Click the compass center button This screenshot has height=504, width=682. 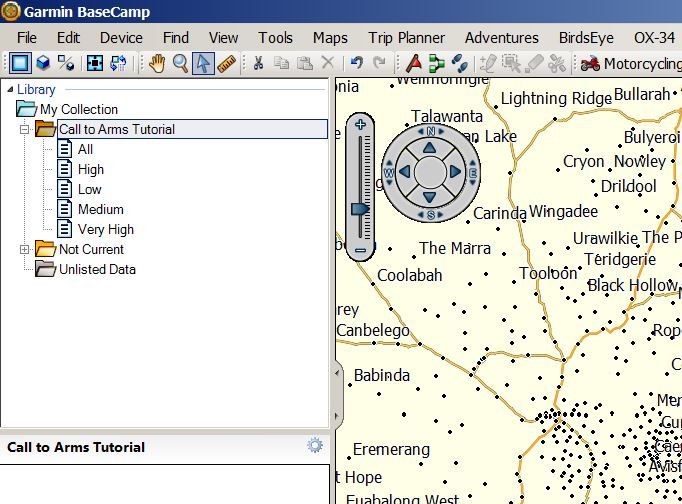430,172
